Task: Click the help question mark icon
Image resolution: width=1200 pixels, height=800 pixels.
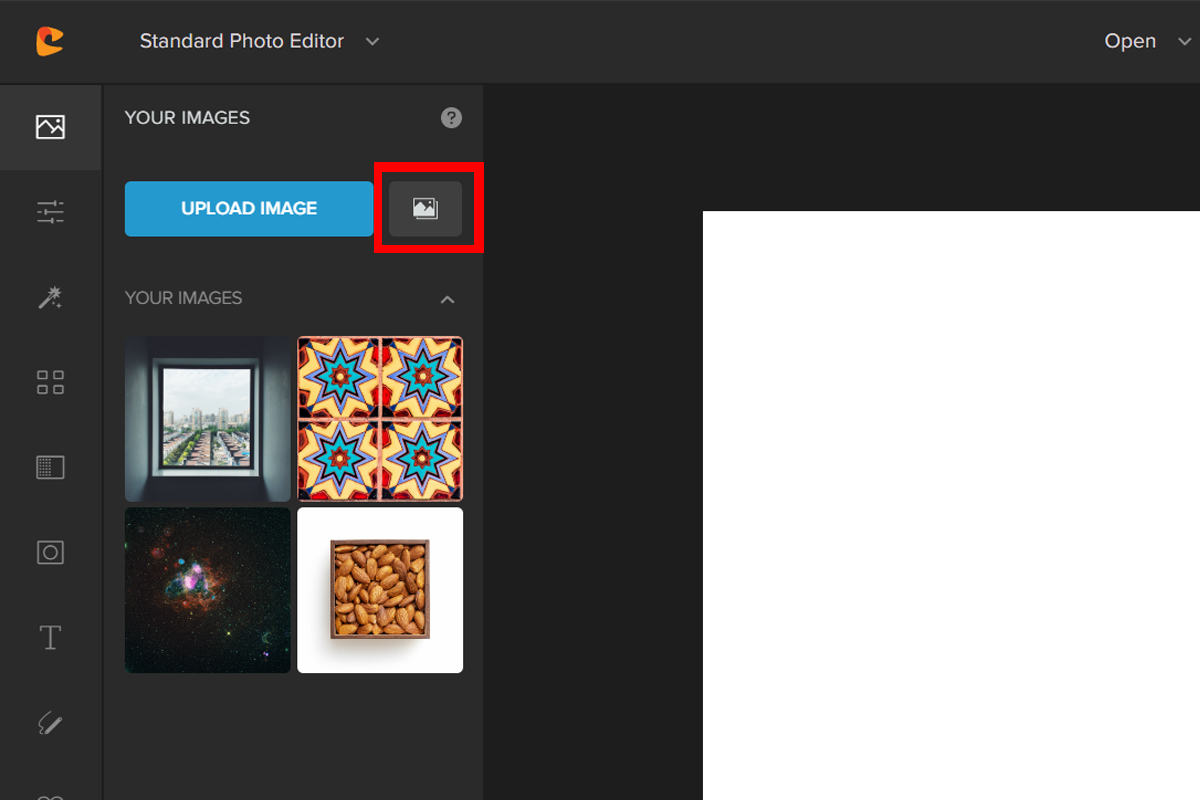Action: click(x=451, y=118)
